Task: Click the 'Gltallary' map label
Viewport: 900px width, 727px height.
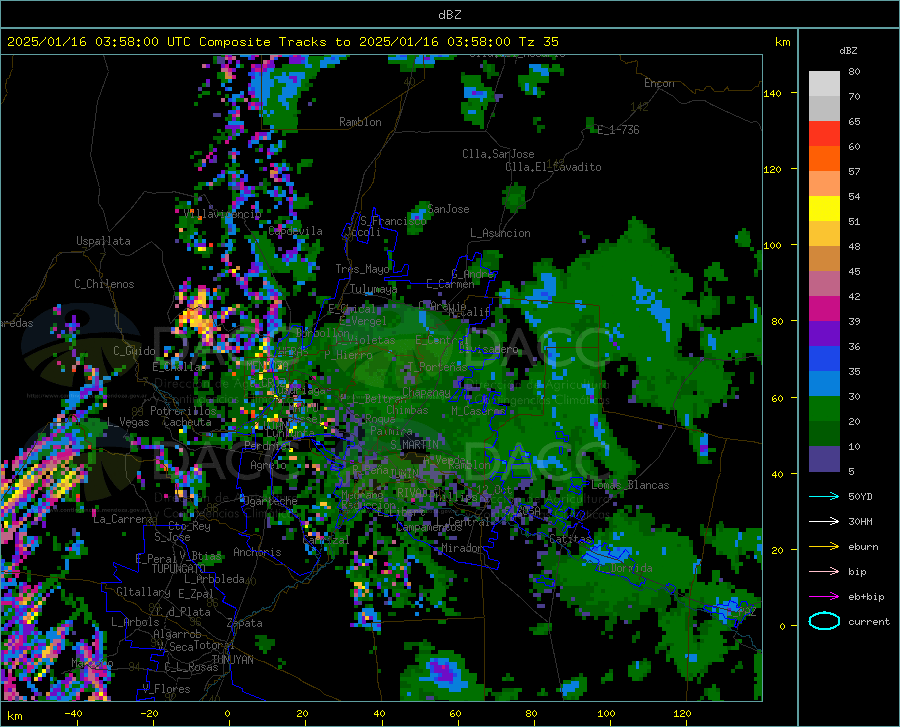Action: (143, 592)
